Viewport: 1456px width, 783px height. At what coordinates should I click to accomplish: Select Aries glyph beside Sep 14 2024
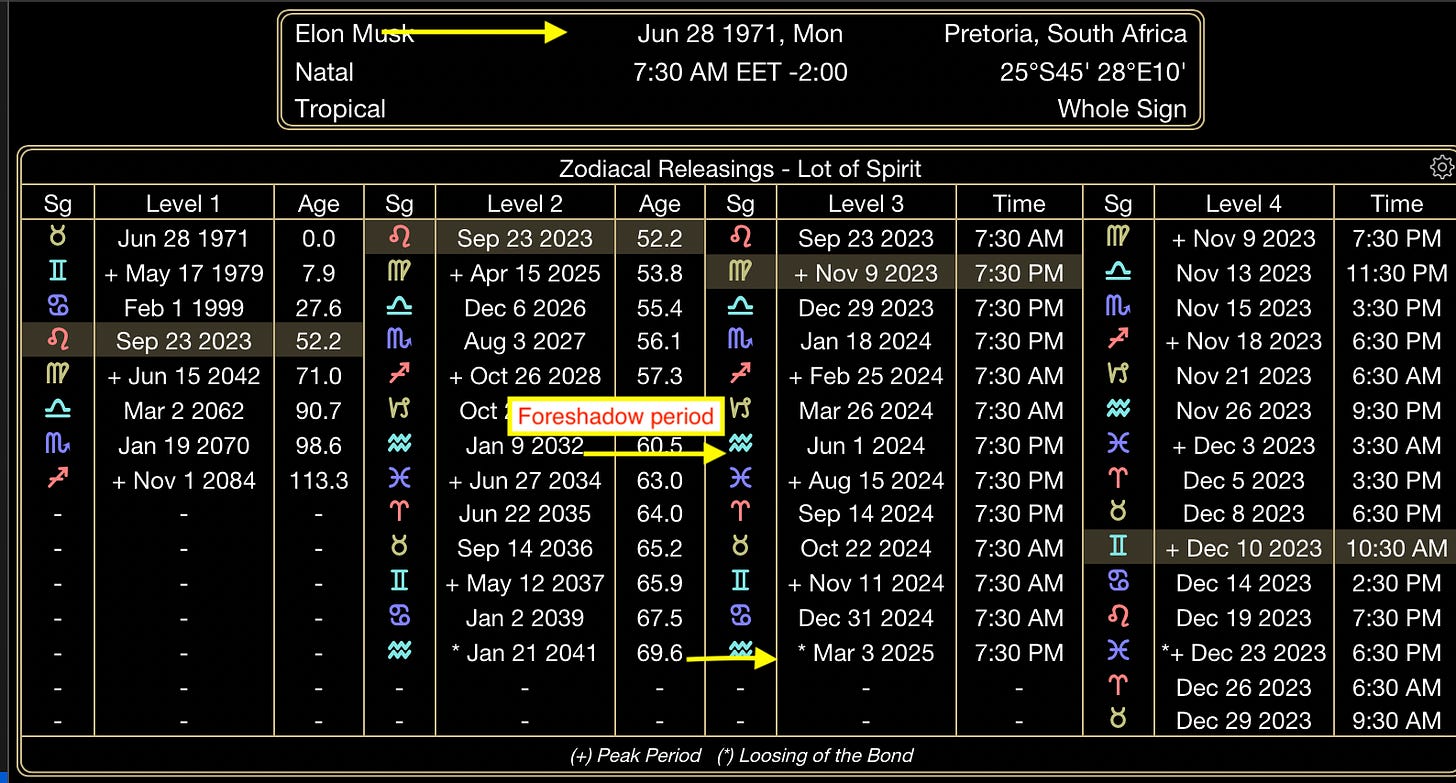740,514
